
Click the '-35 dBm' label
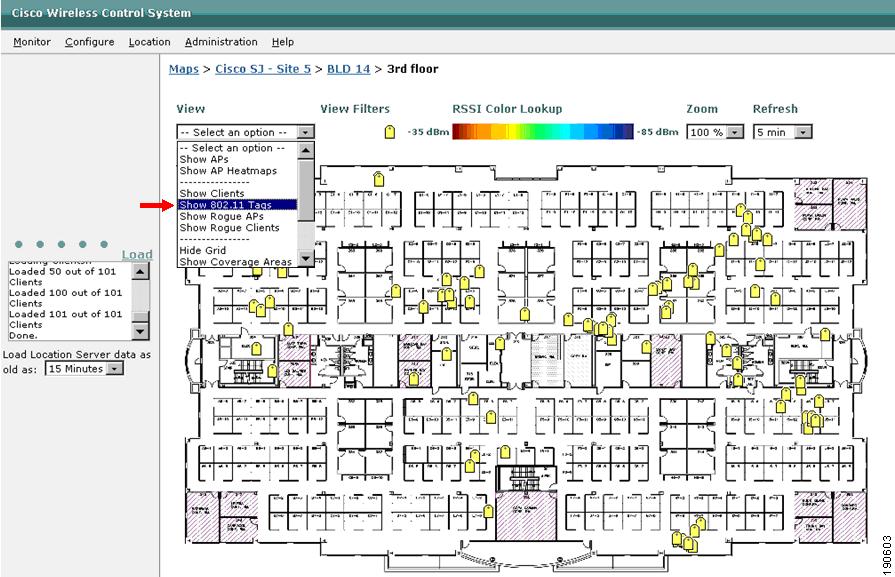pyautogui.click(x=428, y=132)
